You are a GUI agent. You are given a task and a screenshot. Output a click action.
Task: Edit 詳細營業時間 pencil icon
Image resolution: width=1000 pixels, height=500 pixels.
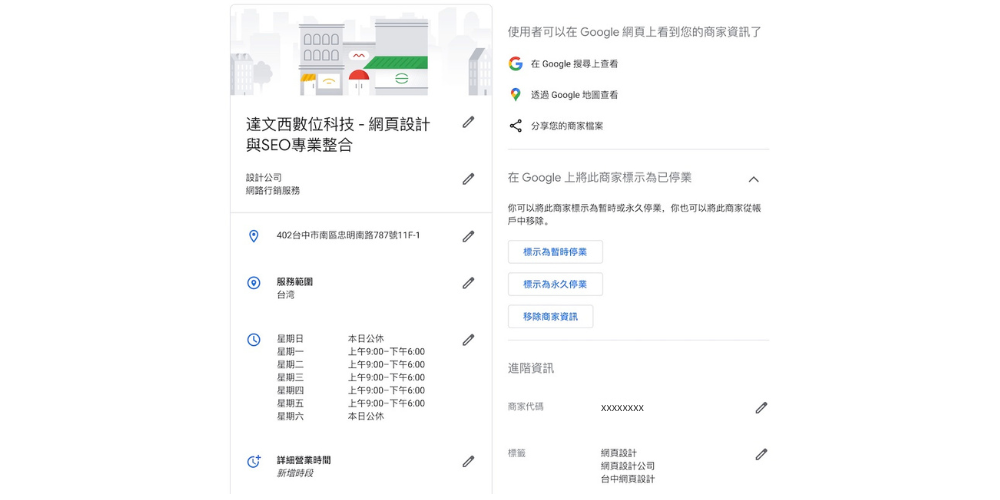[468, 462]
